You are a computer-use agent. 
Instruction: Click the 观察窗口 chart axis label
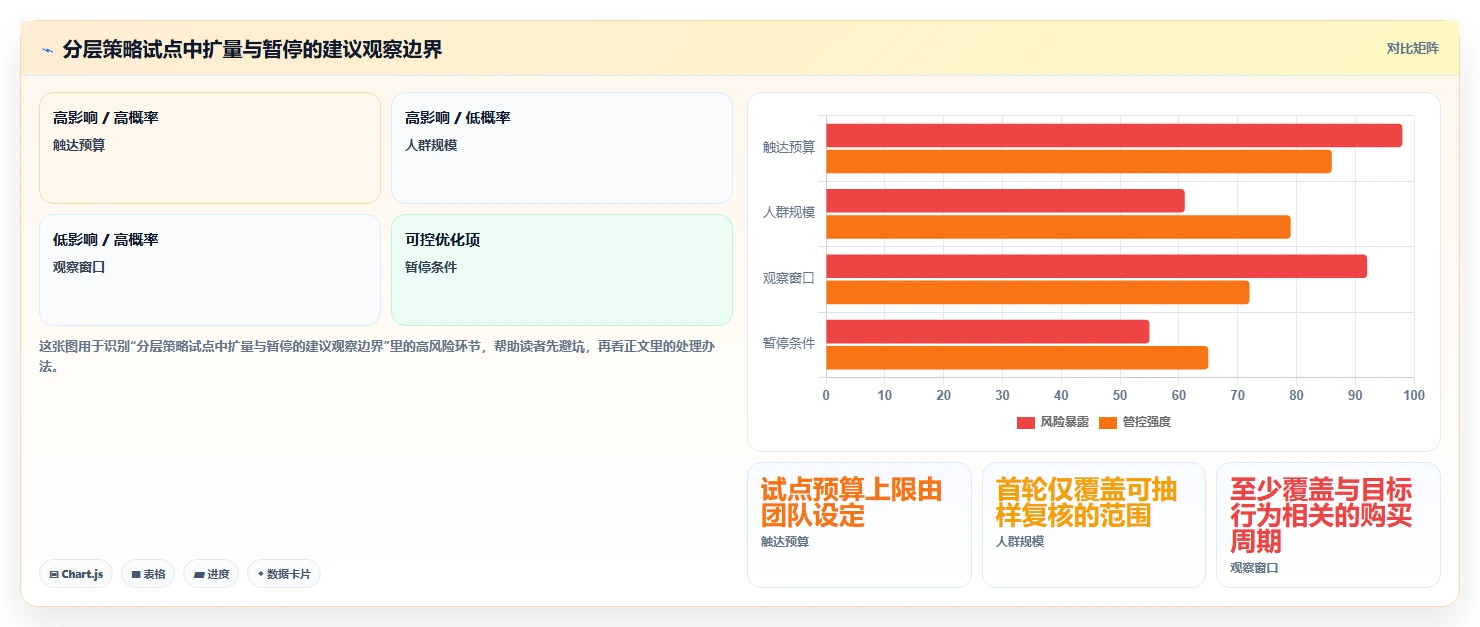click(789, 278)
